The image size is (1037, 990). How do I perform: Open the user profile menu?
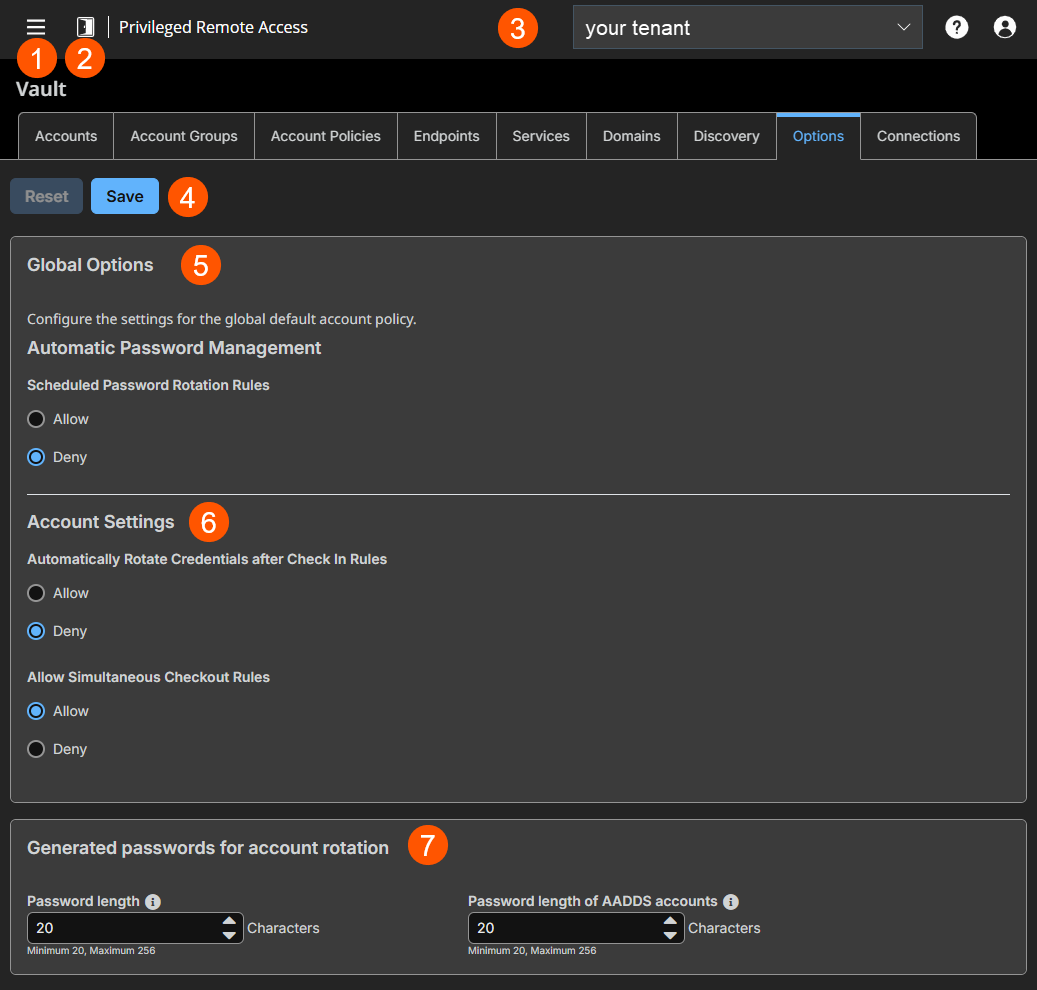coord(1005,27)
